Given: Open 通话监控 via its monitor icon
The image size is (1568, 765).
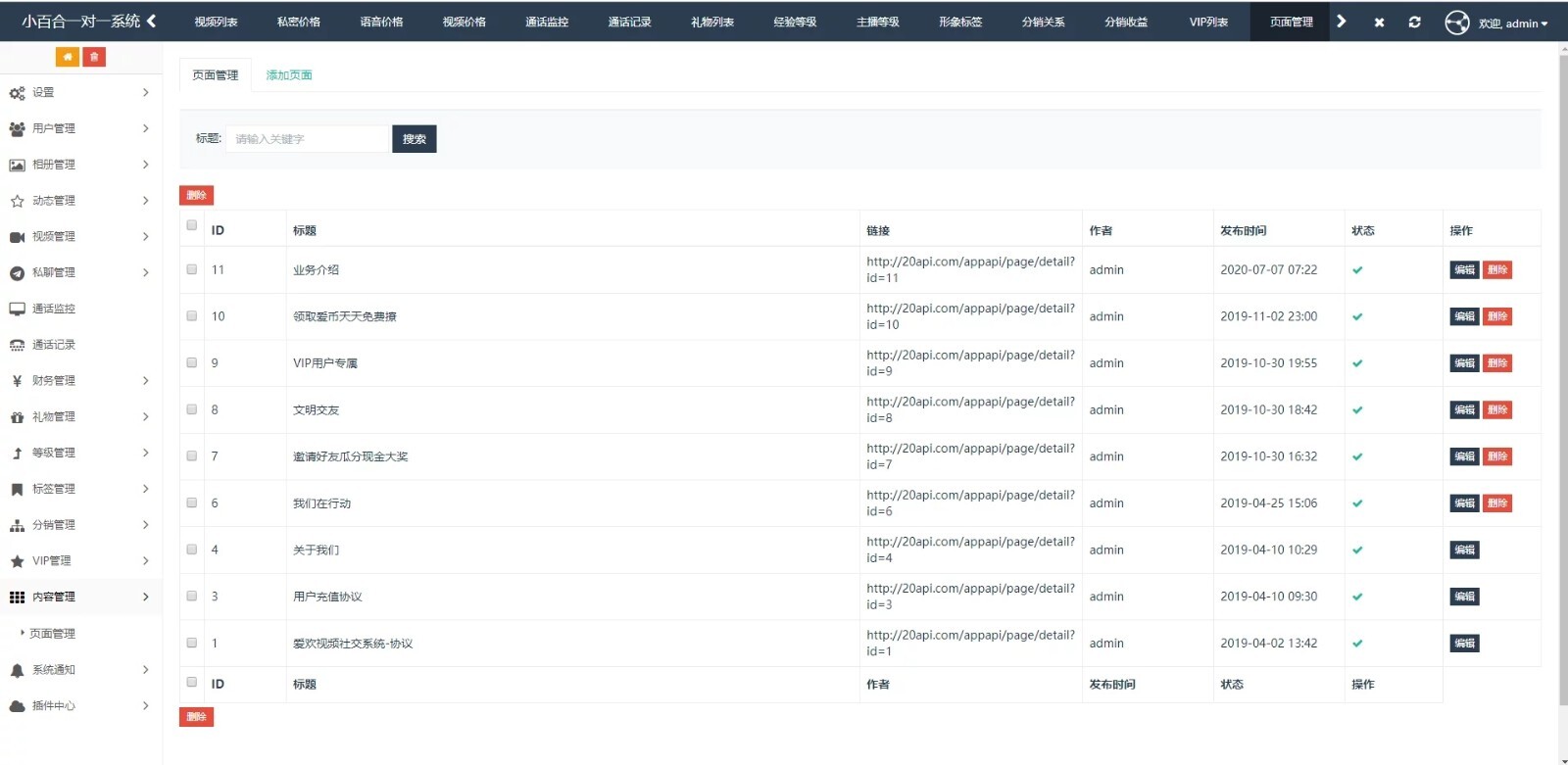Looking at the screenshot, I should (17, 309).
